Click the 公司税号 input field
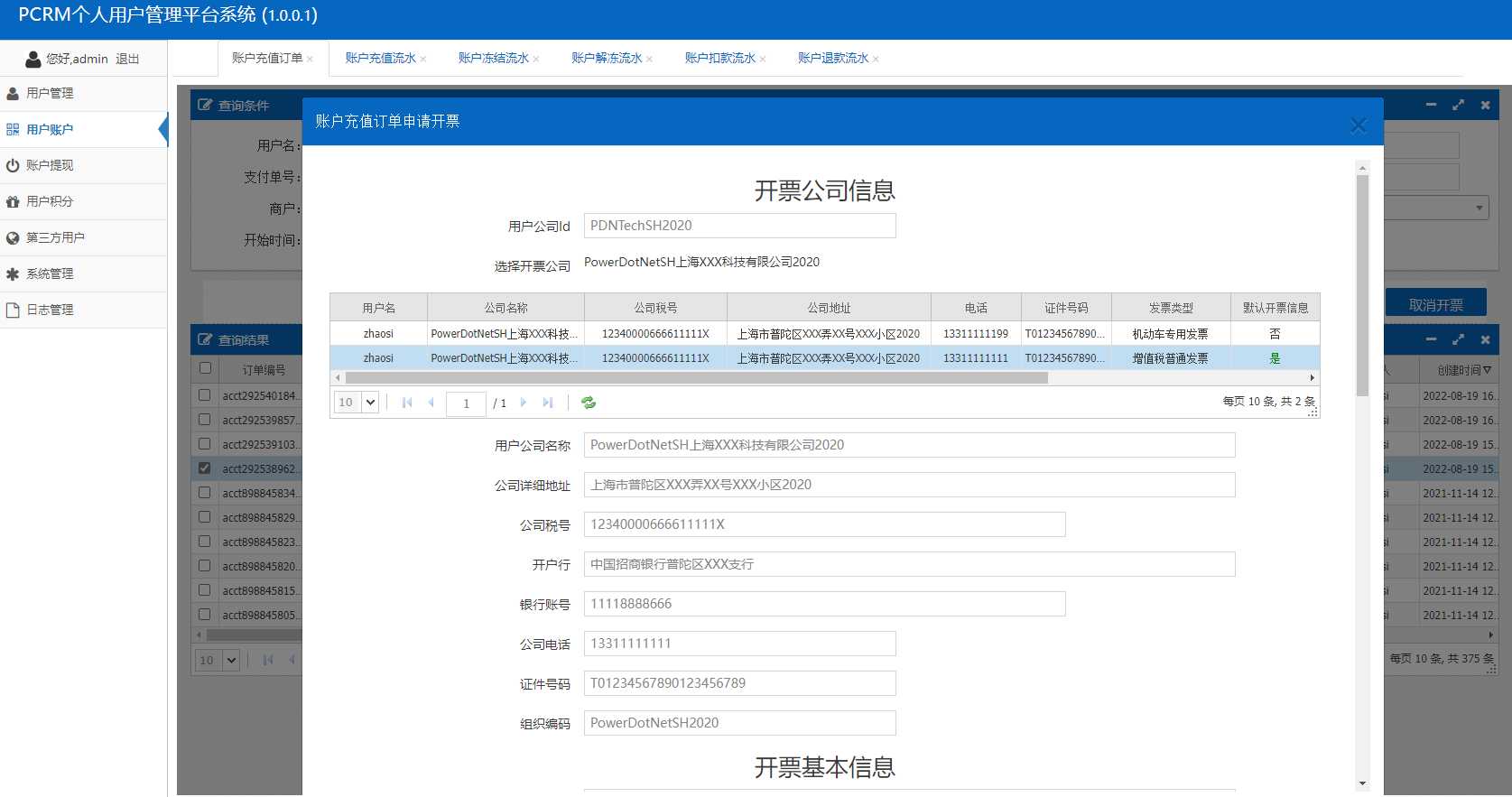Viewport: 1512px width, 797px height. tap(824, 524)
